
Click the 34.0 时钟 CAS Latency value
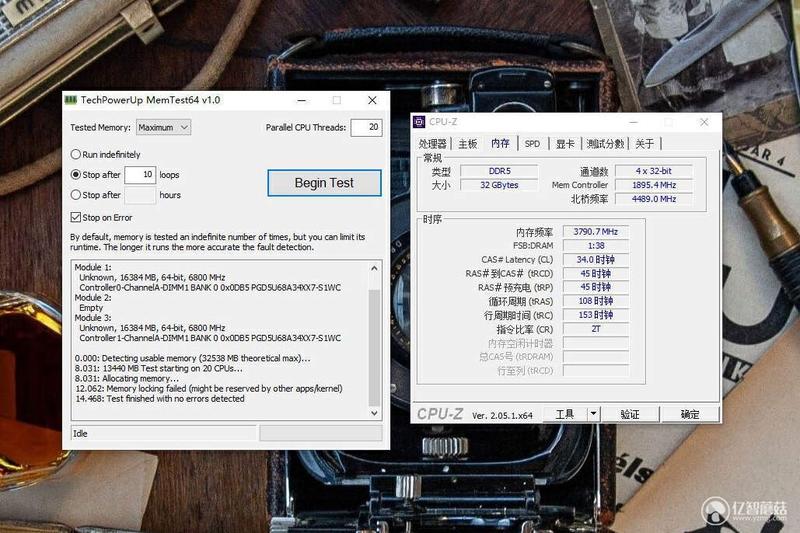[x=595, y=259]
